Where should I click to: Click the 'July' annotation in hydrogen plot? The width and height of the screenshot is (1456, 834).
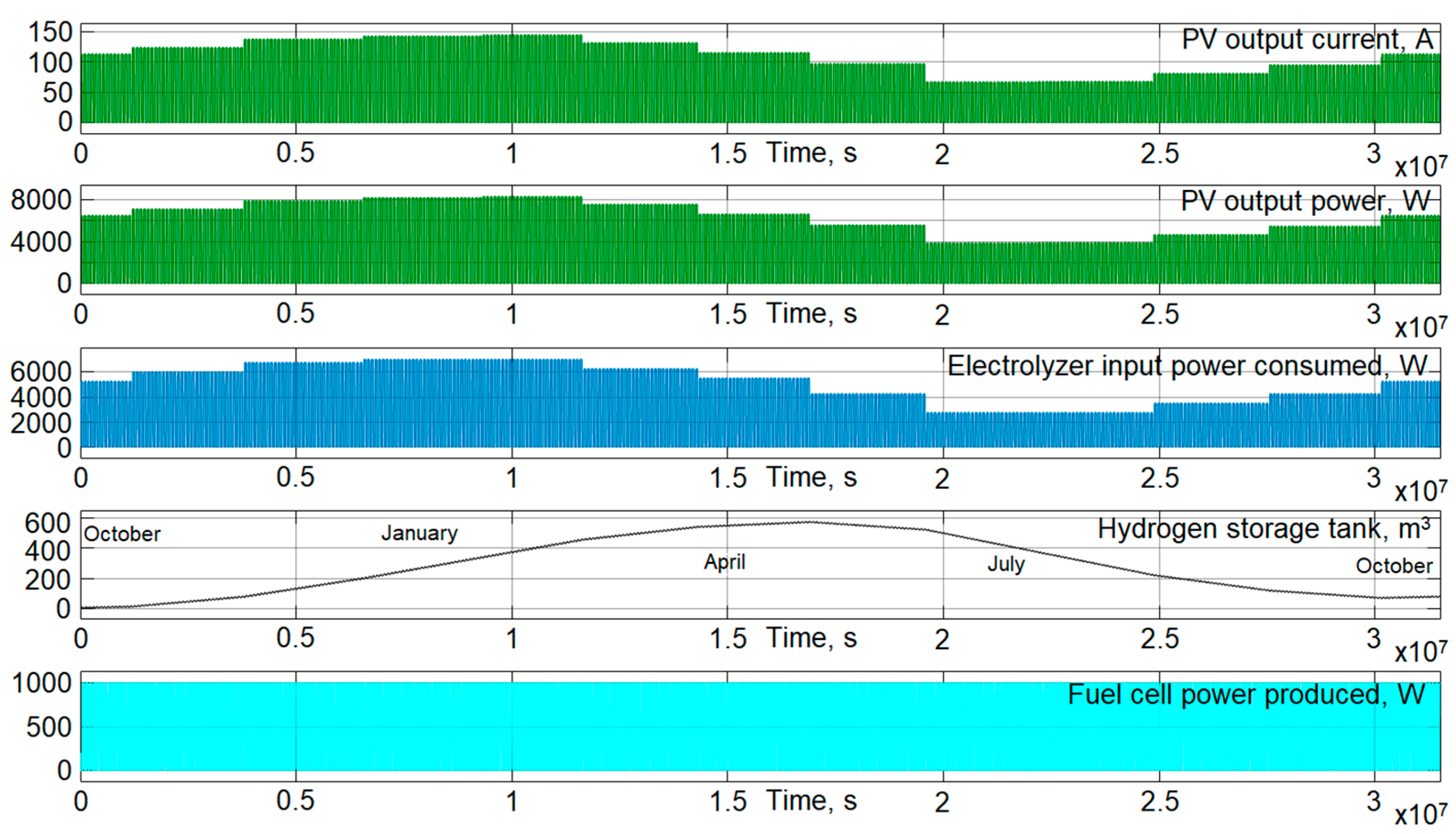[1006, 564]
